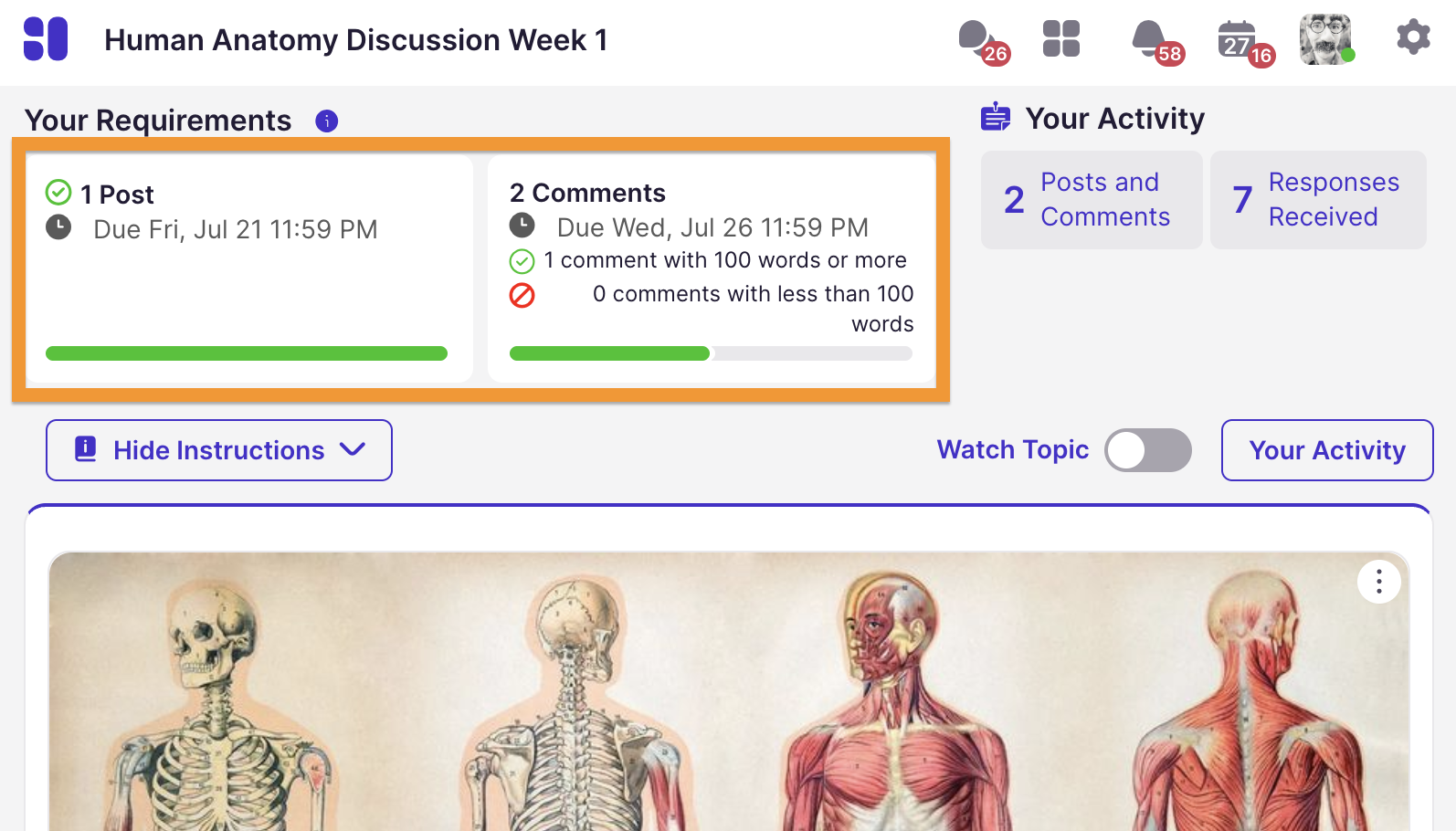Click the 2 Comments progress bar
This screenshot has width=1456, height=831.
pos(711,353)
